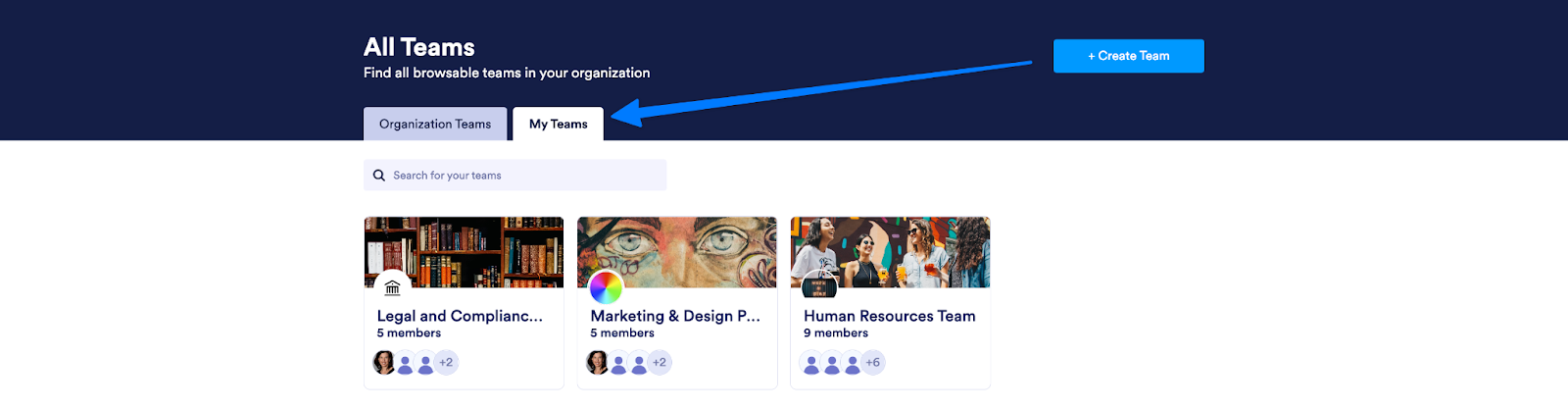The image size is (1568, 409).
Task: Click the search magnifier icon
Action: (x=379, y=176)
